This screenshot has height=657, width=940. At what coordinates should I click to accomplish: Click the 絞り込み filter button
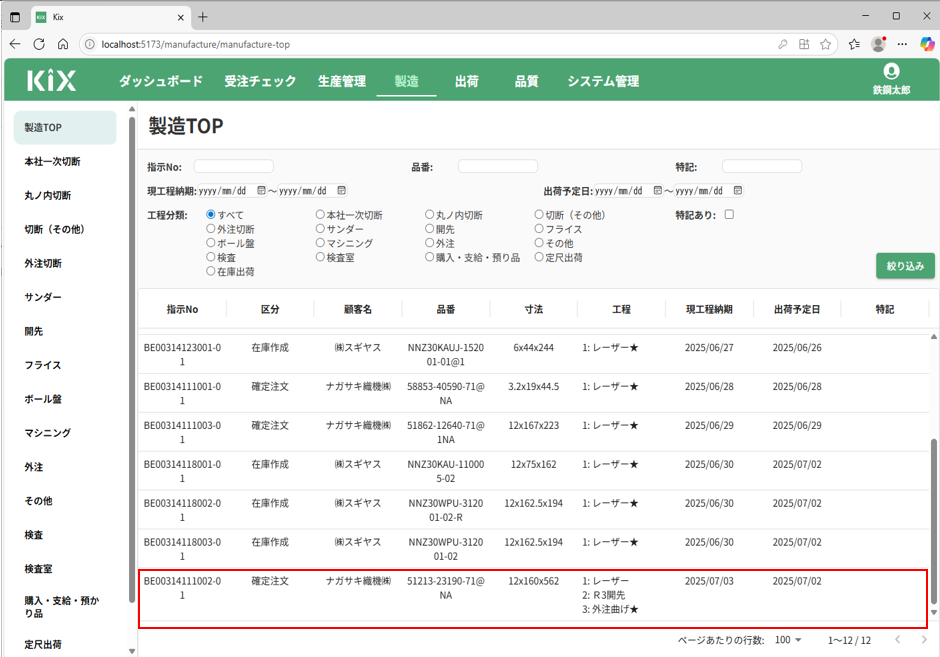pos(905,266)
